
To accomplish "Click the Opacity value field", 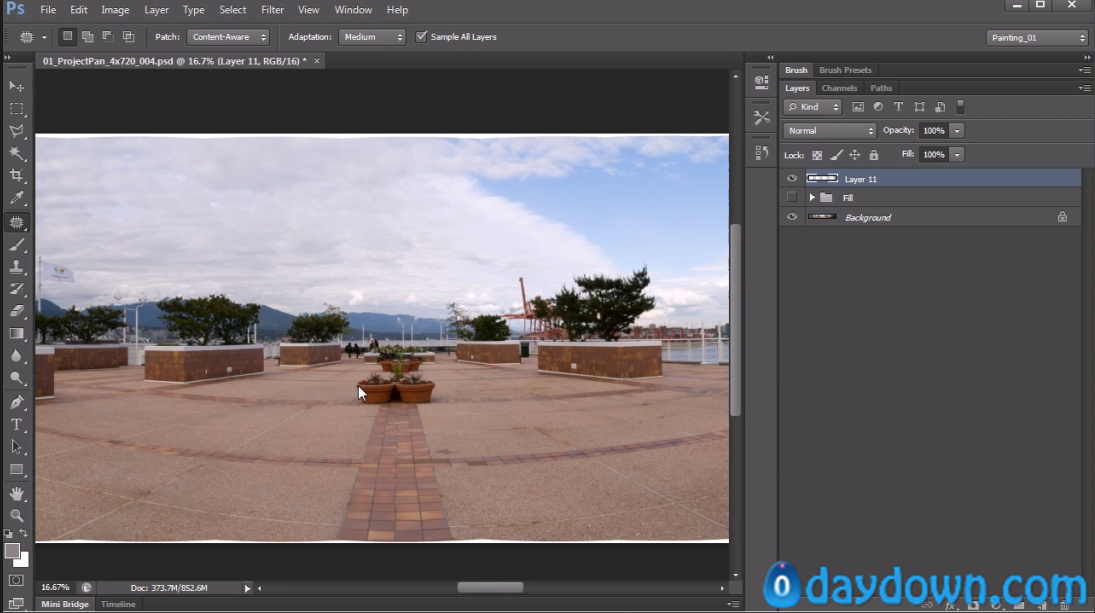I will [x=932, y=131].
